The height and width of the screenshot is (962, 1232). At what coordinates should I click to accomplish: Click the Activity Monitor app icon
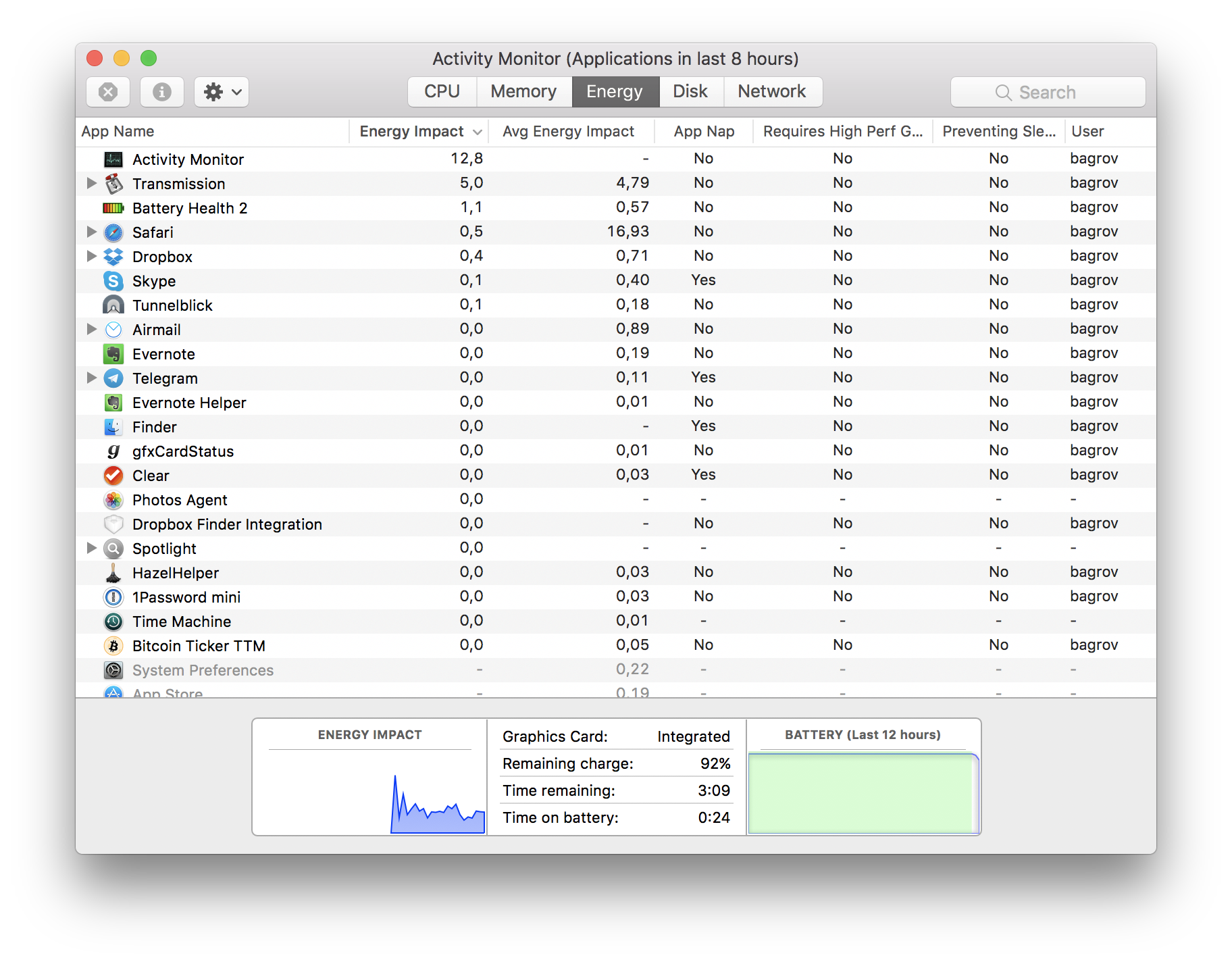[x=113, y=159]
